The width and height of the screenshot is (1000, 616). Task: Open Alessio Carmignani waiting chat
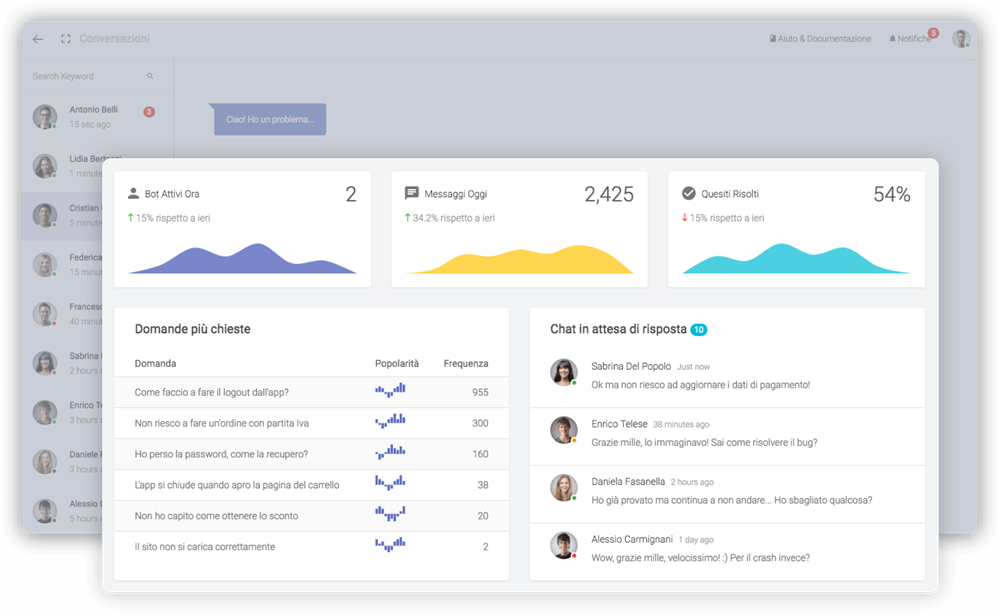click(x=727, y=552)
